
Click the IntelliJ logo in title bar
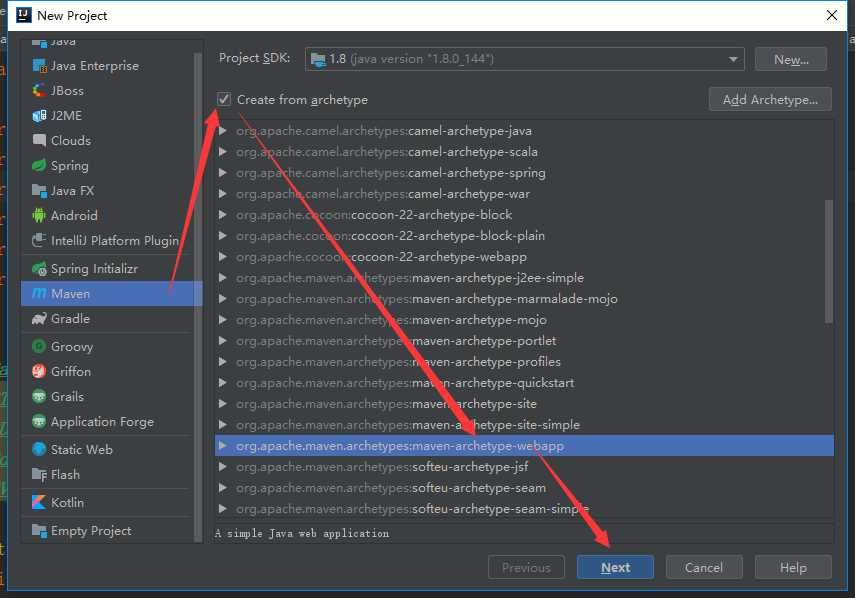24,15
